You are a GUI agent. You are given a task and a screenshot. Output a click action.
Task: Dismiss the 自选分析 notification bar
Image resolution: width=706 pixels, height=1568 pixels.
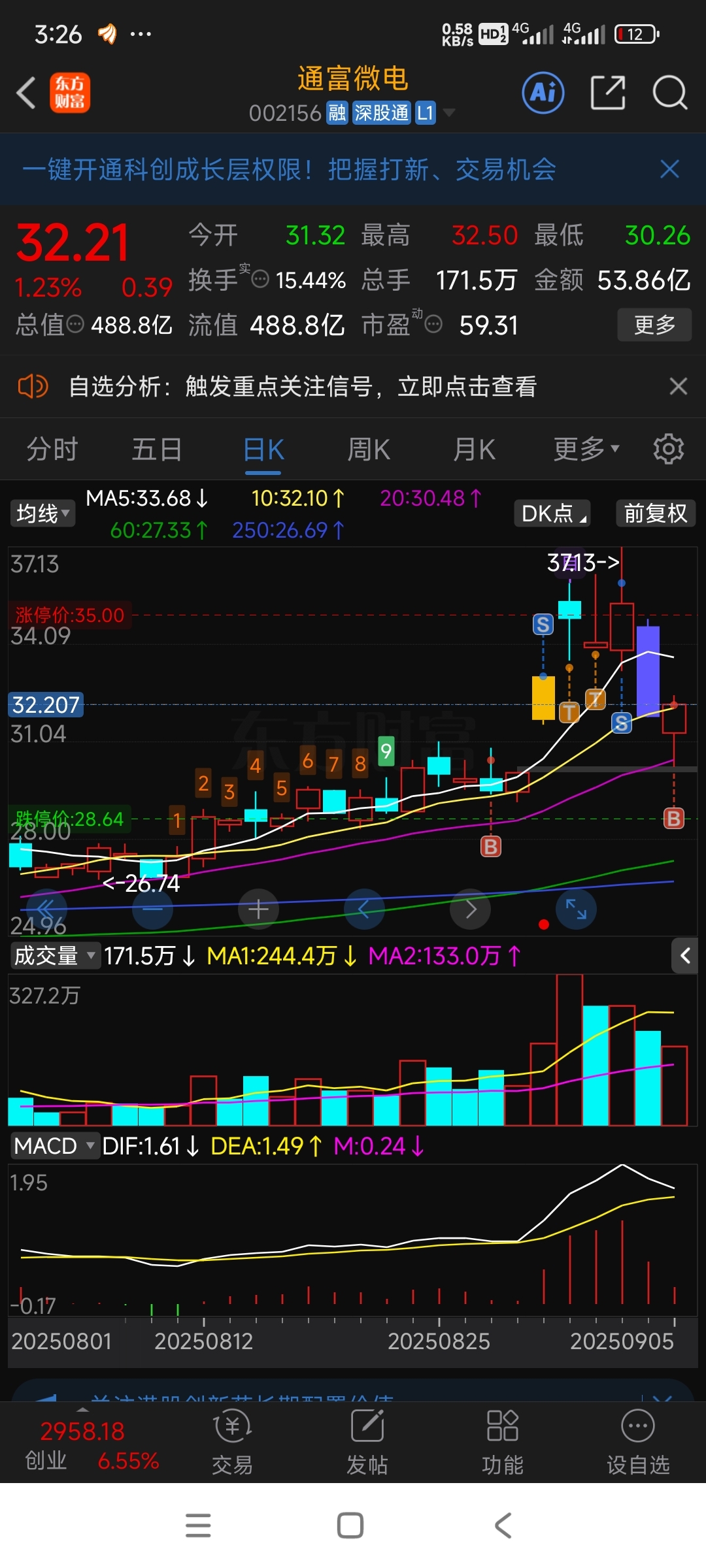679,386
